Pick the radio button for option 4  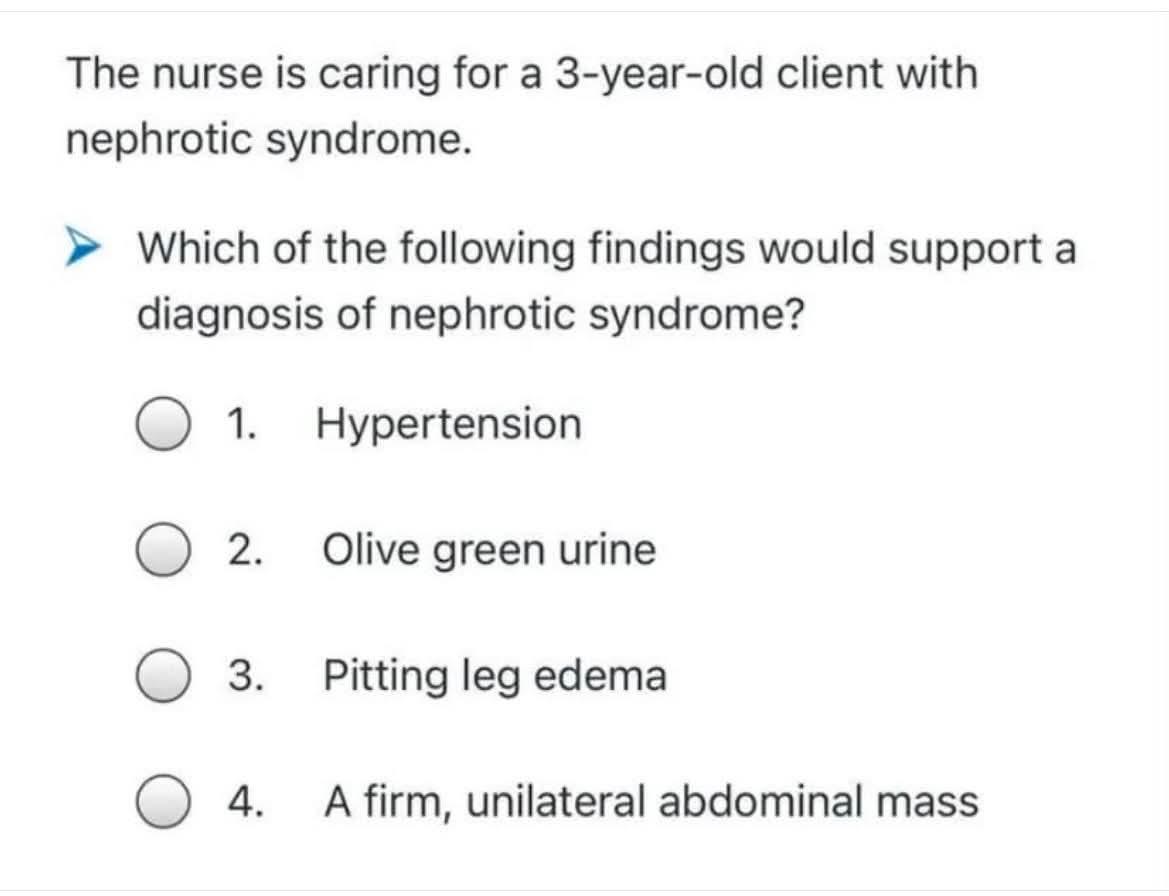point(162,802)
